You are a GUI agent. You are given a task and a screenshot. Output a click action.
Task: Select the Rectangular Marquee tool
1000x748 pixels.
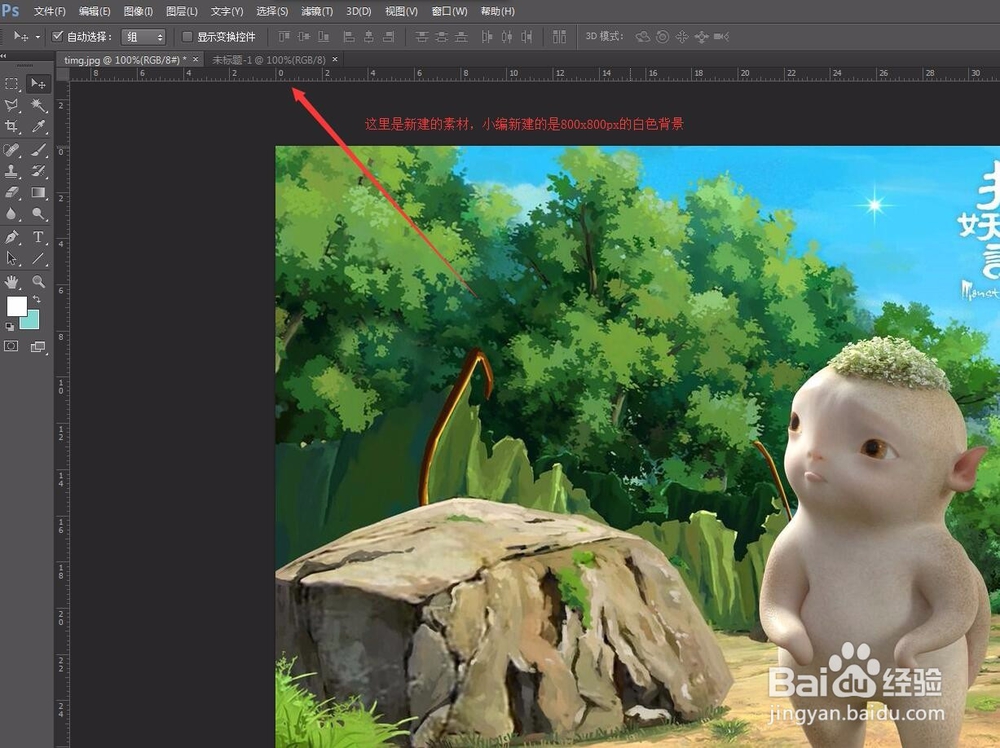tap(11, 84)
